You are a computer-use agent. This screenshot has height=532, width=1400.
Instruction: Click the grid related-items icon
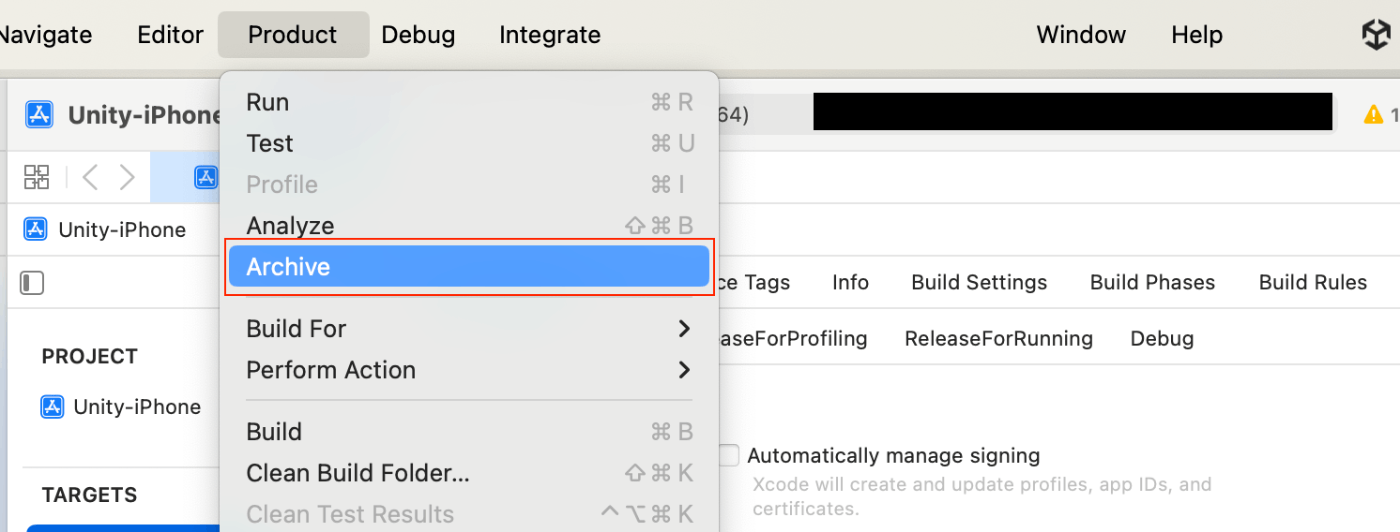[x=36, y=178]
